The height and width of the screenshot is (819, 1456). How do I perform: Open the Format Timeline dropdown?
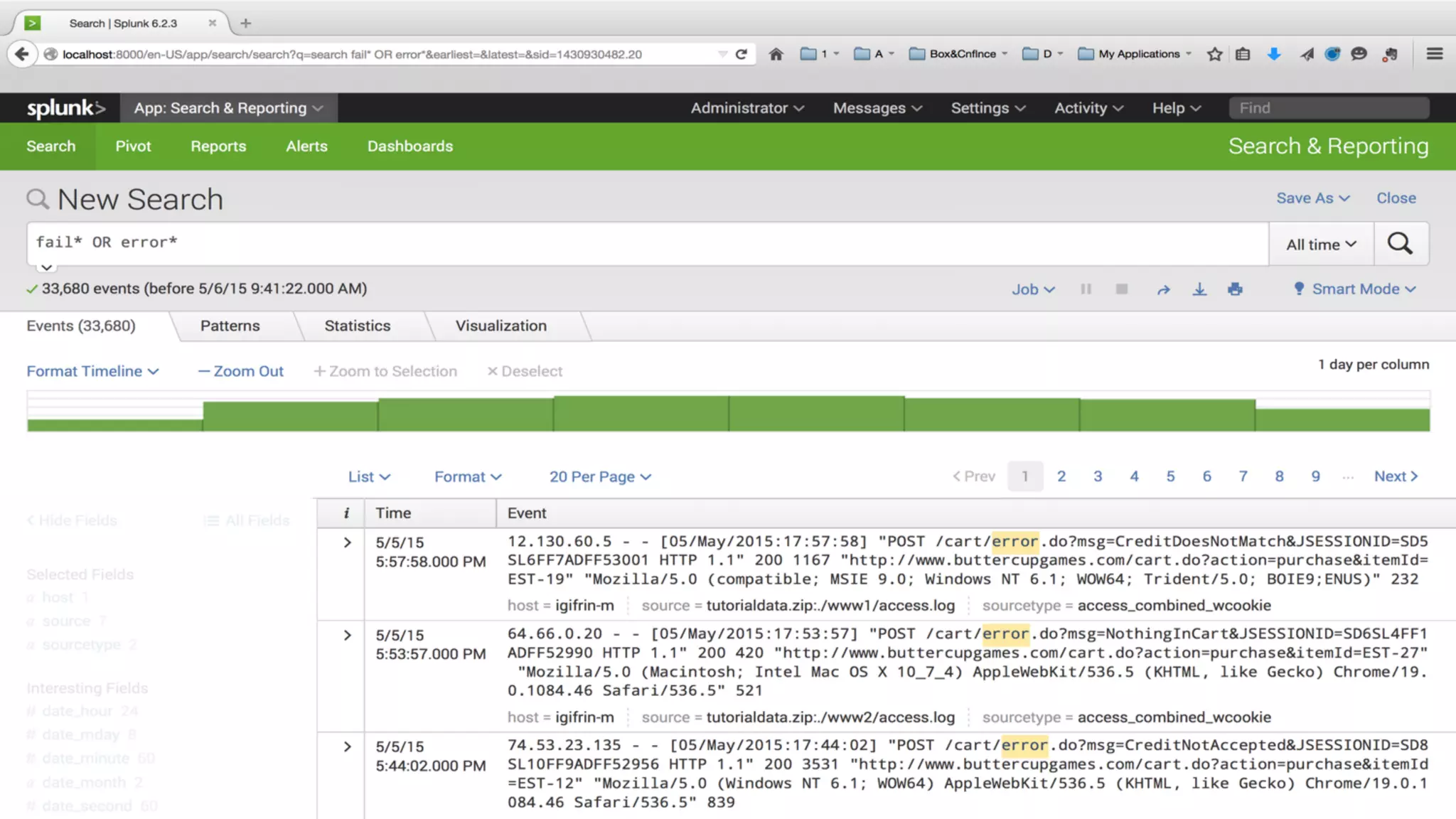click(92, 371)
